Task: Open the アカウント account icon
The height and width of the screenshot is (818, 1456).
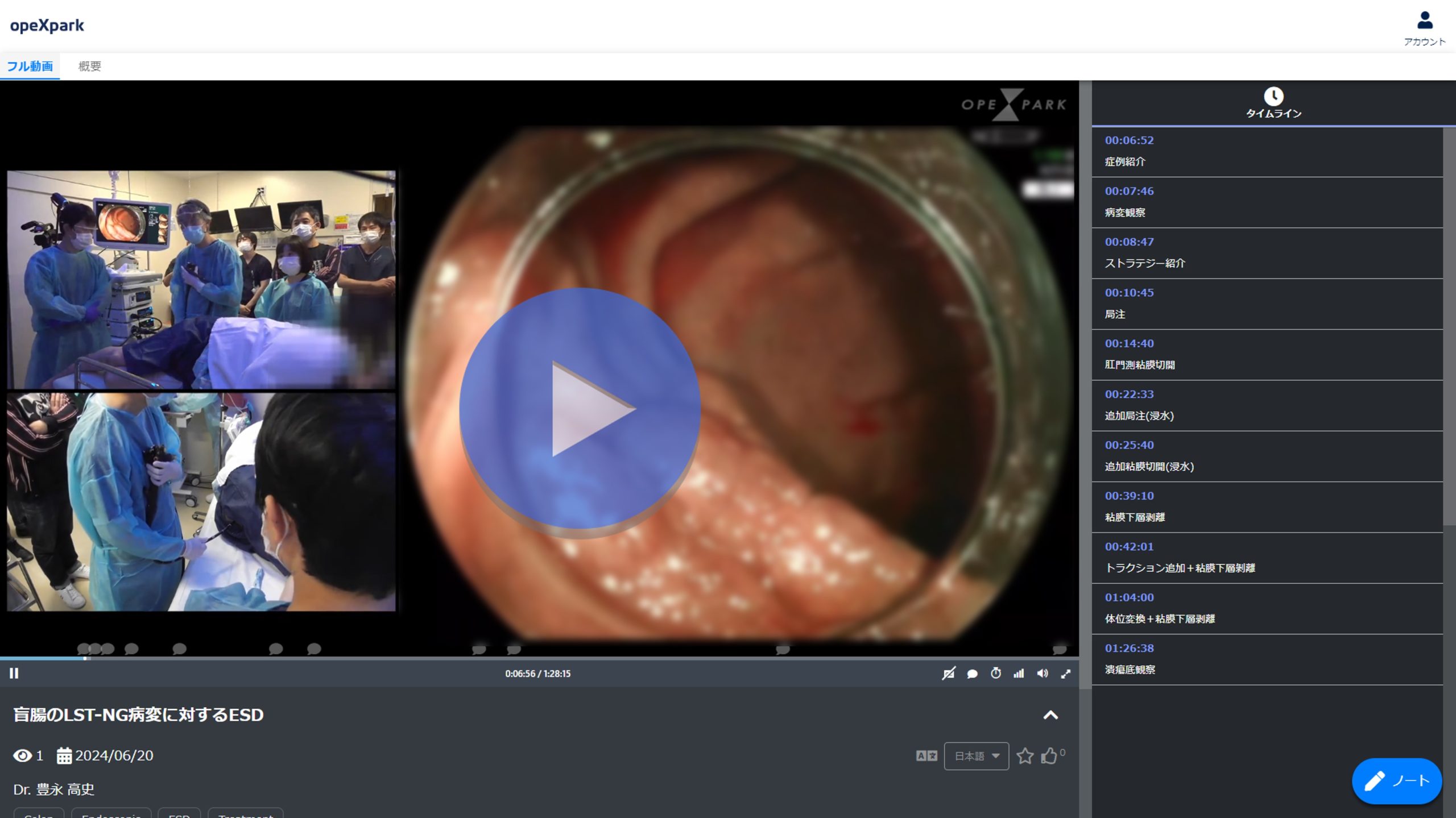Action: click(x=1424, y=27)
